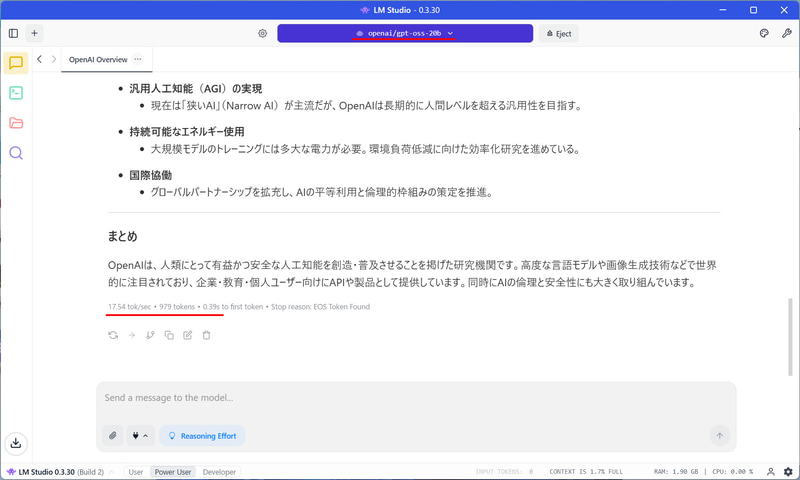Open app settings gear in status bar
800x480 pixels.
point(788,472)
